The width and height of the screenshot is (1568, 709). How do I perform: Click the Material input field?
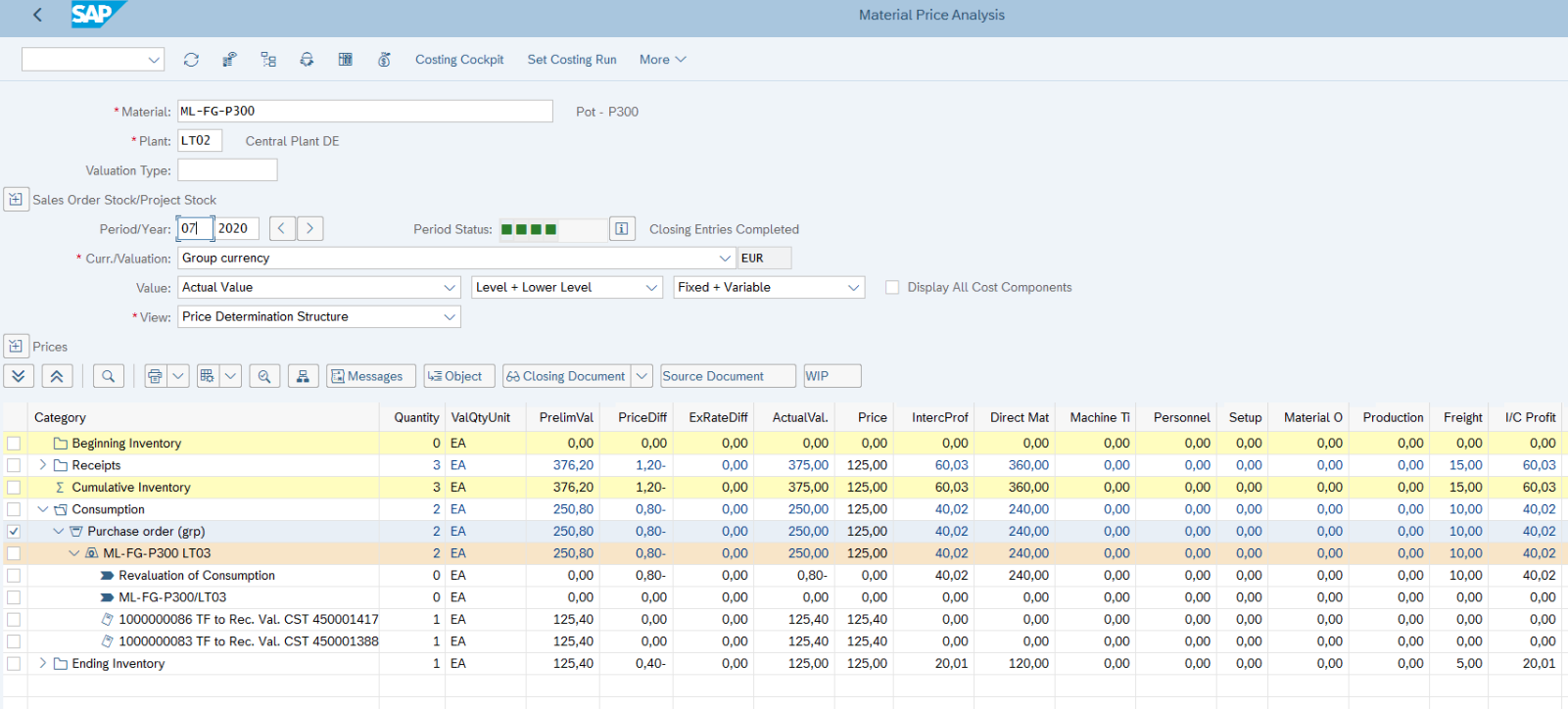click(x=365, y=112)
